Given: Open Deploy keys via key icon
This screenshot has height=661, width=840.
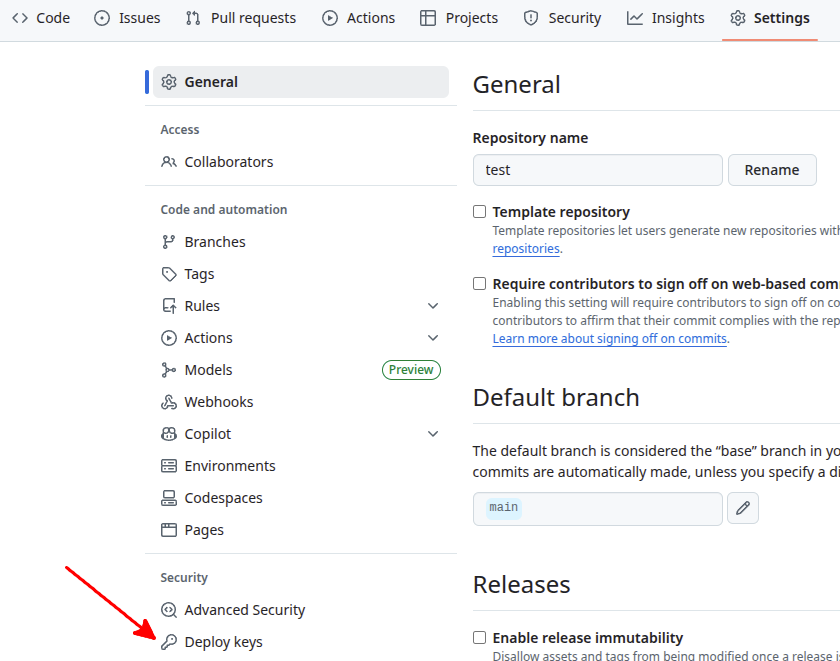Looking at the screenshot, I should pyautogui.click(x=169, y=642).
